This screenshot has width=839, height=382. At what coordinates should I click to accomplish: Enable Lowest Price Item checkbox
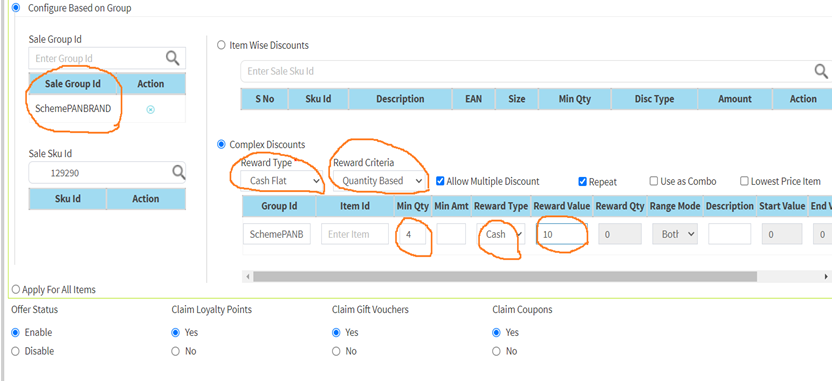coord(744,181)
